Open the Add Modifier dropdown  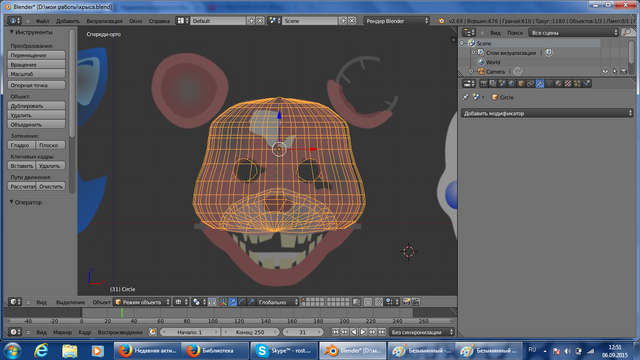click(547, 113)
